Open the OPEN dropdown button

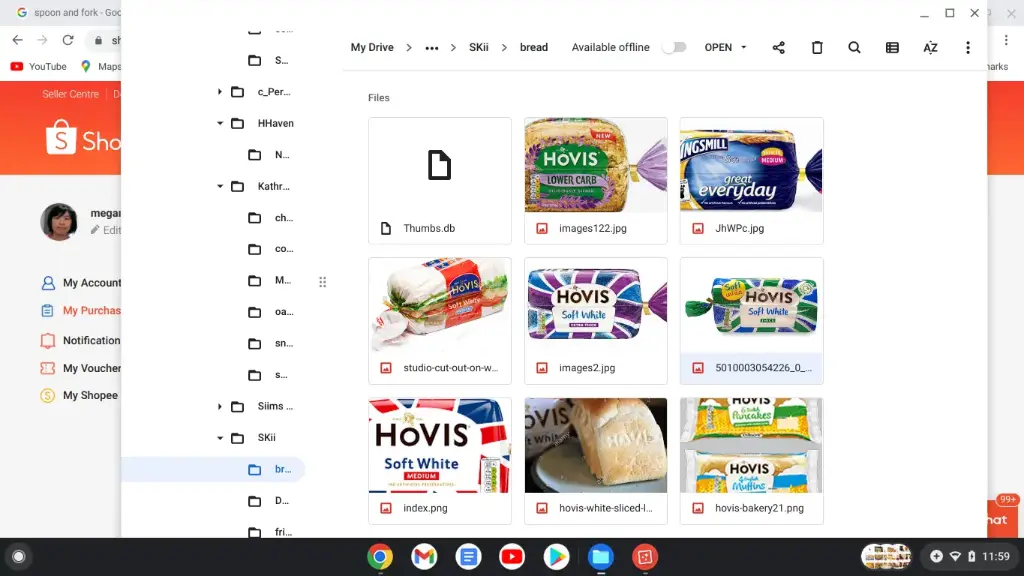725,47
